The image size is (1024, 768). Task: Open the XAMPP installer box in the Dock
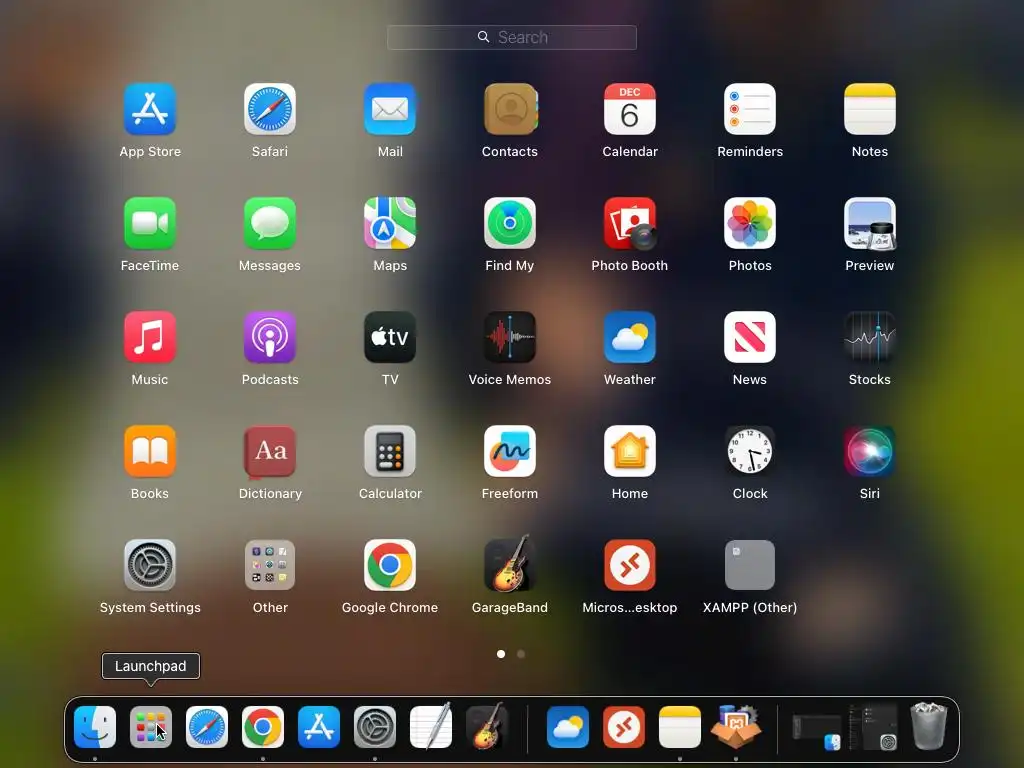click(x=736, y=726)
